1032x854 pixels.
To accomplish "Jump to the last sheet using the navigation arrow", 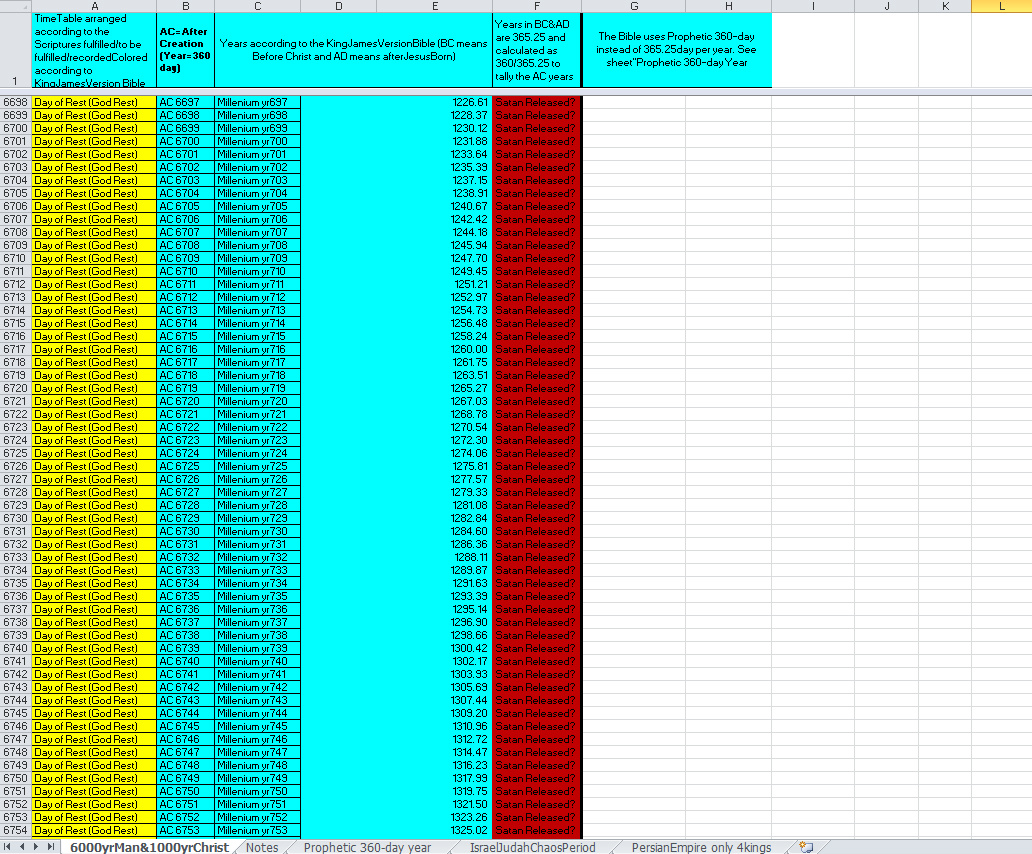I will pyautogui.click(x=51, y=847).
